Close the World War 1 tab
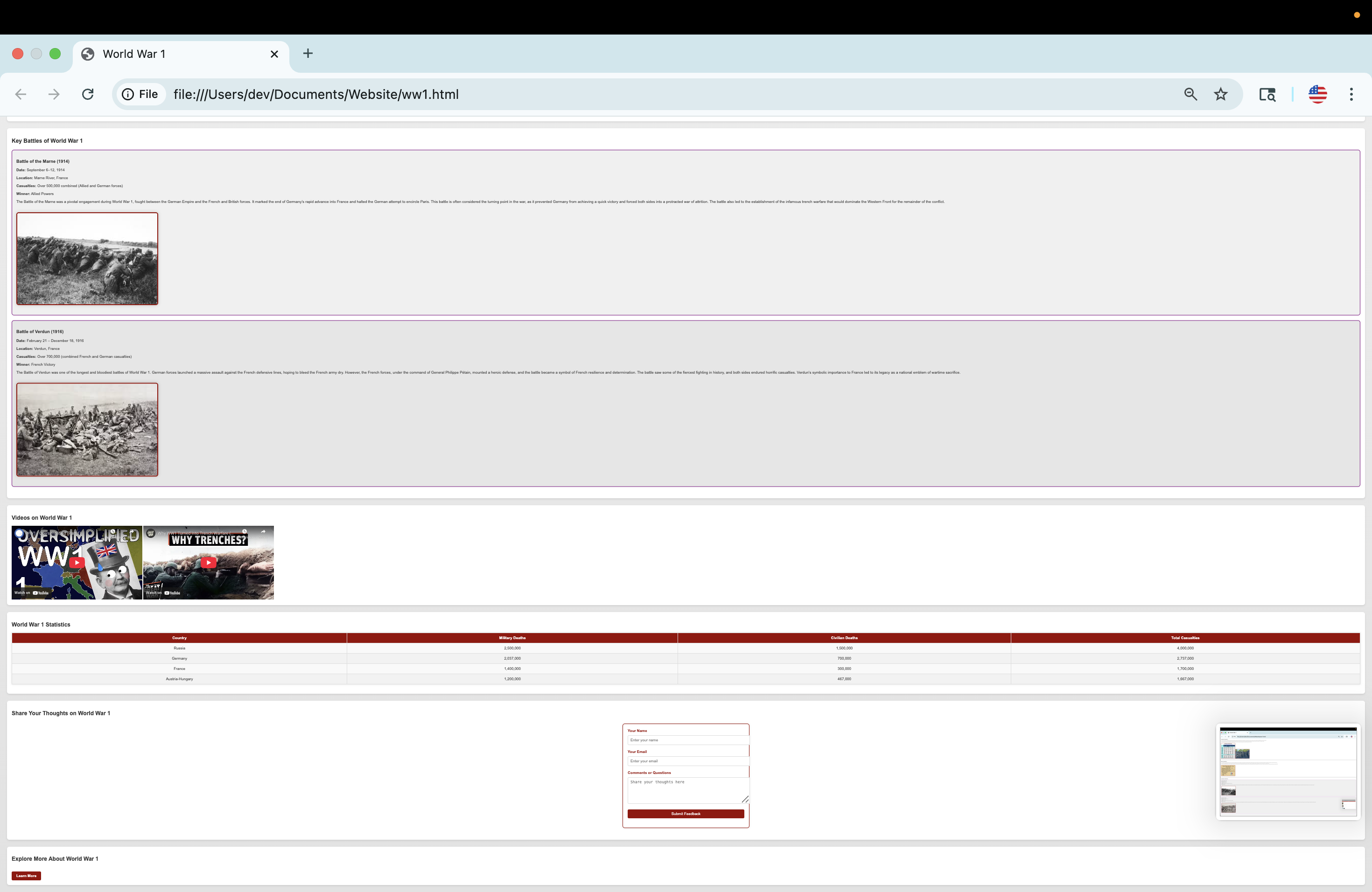1372x892 pixels. 274,54
